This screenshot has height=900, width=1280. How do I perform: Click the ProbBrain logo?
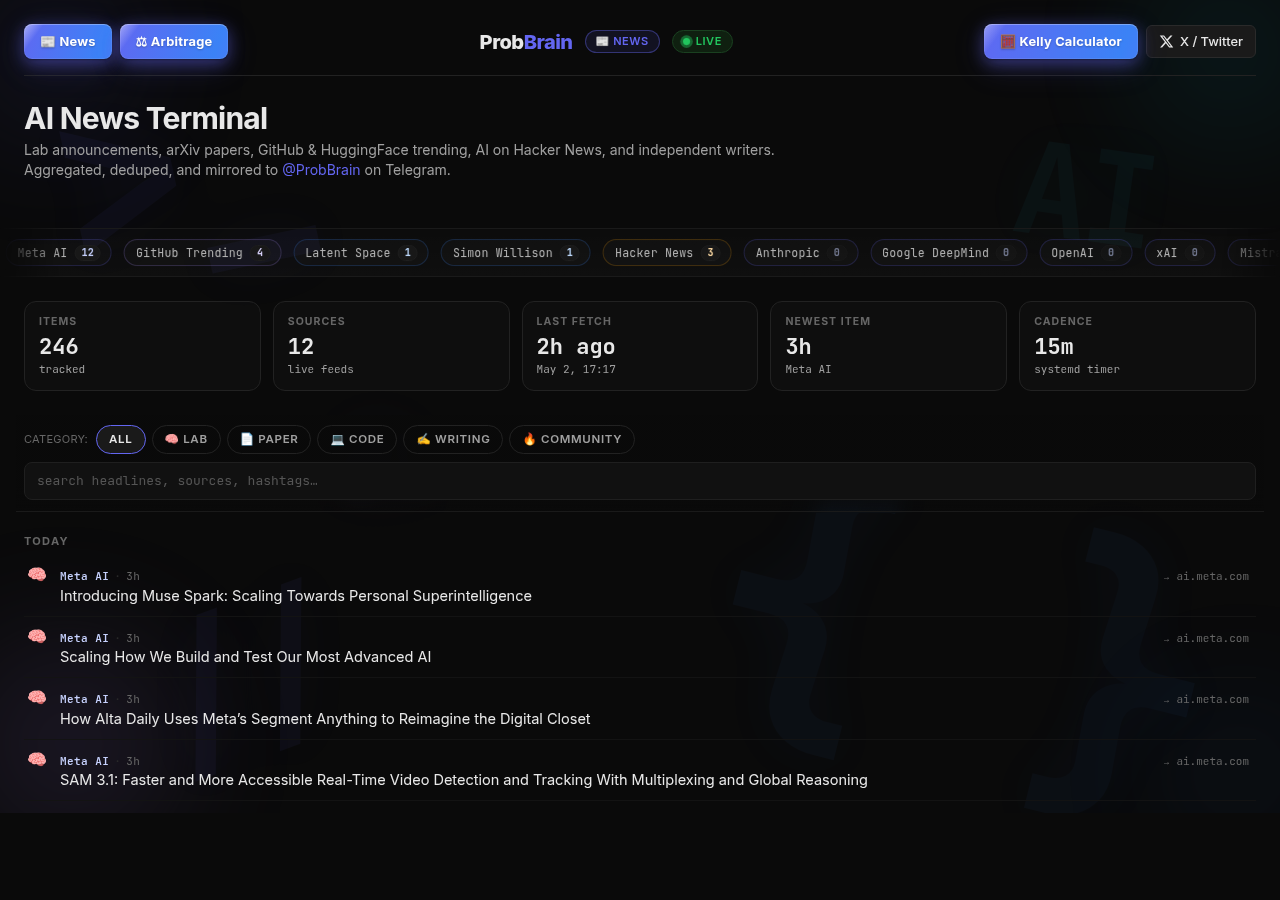(526, 42)
